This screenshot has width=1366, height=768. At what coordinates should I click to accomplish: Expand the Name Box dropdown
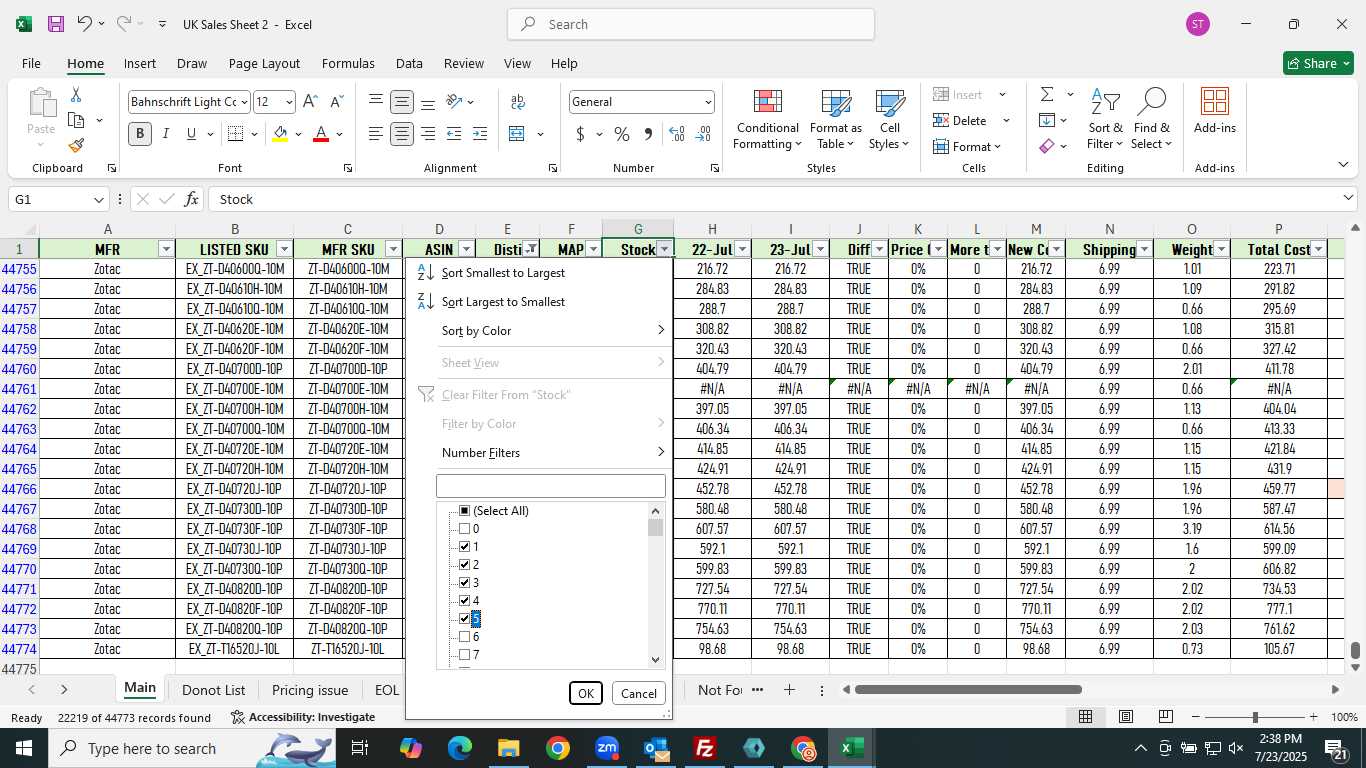click(x=98, y=200)
